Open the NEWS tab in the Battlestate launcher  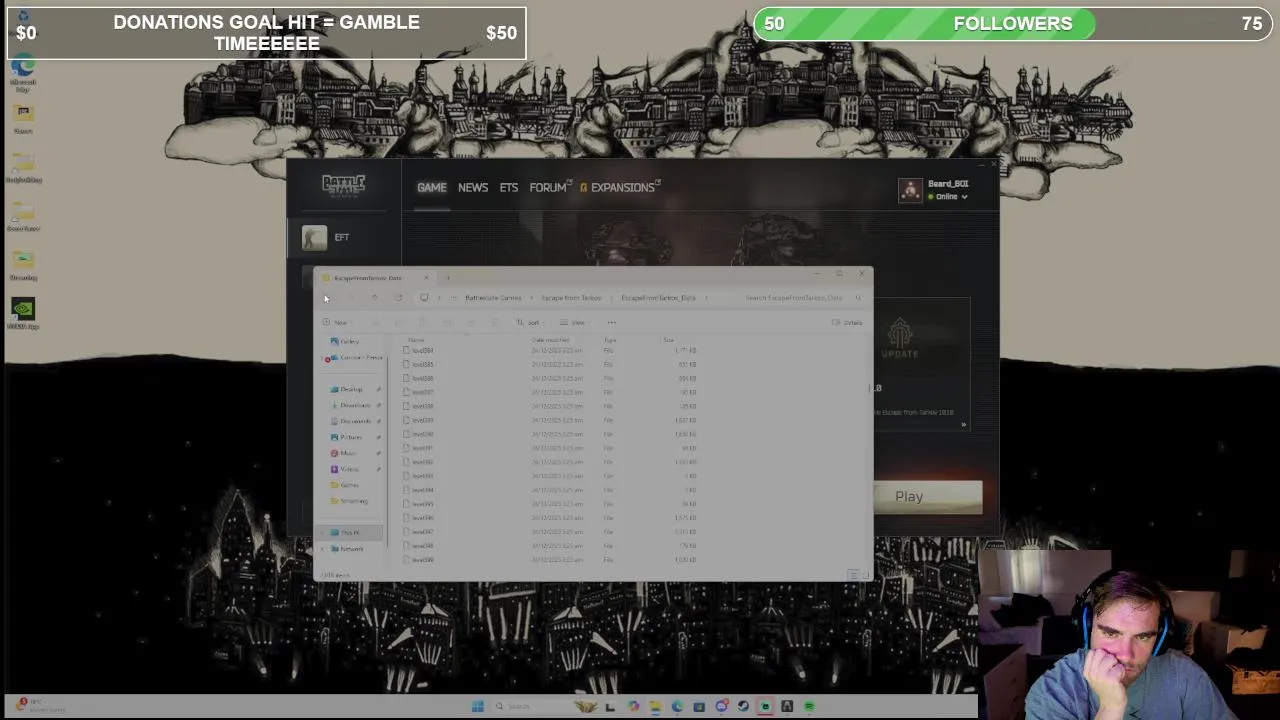473,187
